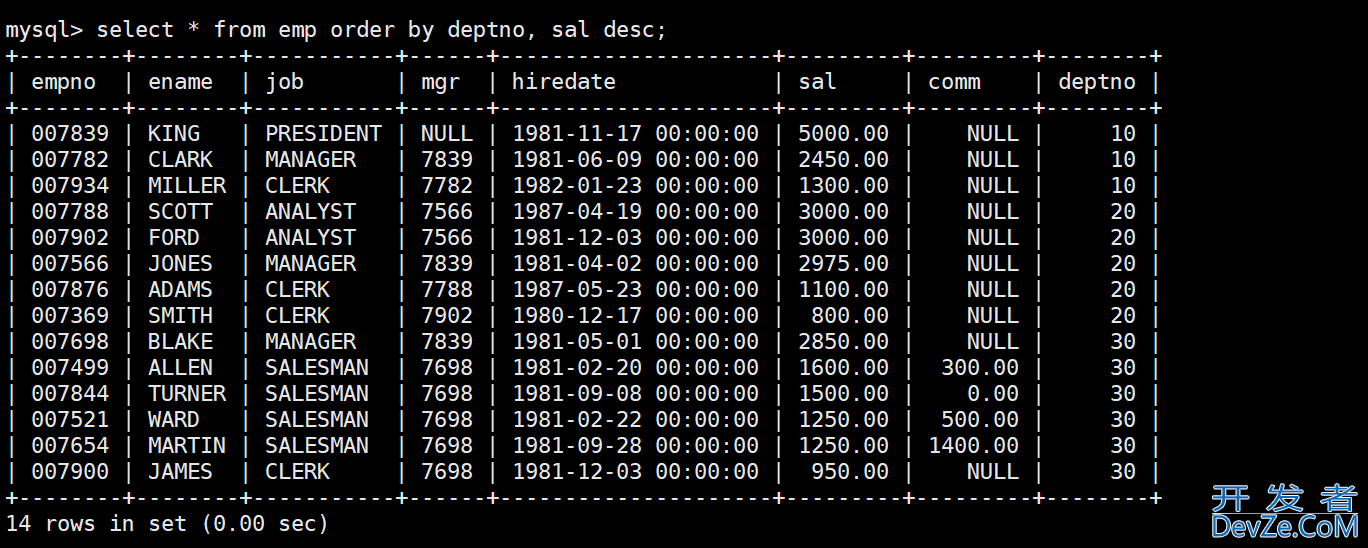Click salary value 2850.00
1368x548 pixels.
(843, 341)
